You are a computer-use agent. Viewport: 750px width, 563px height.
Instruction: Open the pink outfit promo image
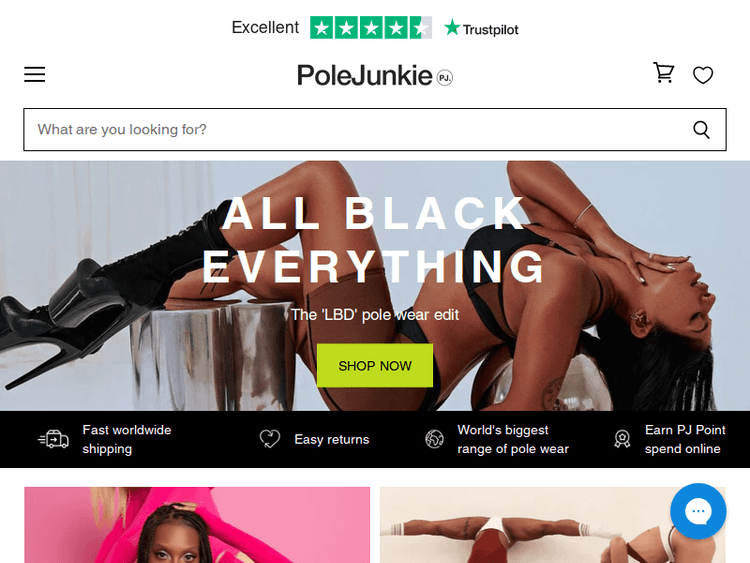pos(197,525)
